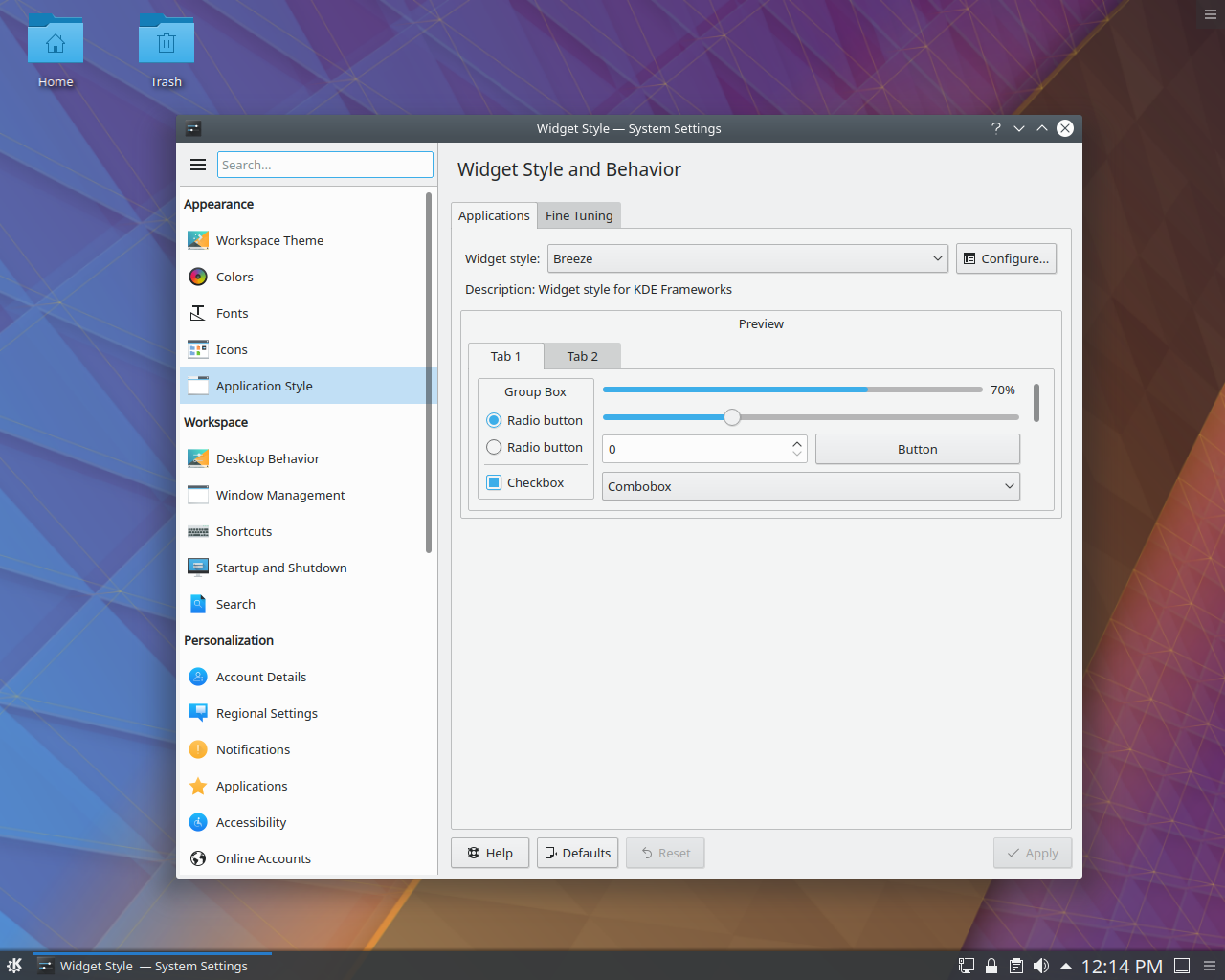Increase the spinbox value with up arrow
This screenshot has height=980, width=1225.
pos(797,443)
